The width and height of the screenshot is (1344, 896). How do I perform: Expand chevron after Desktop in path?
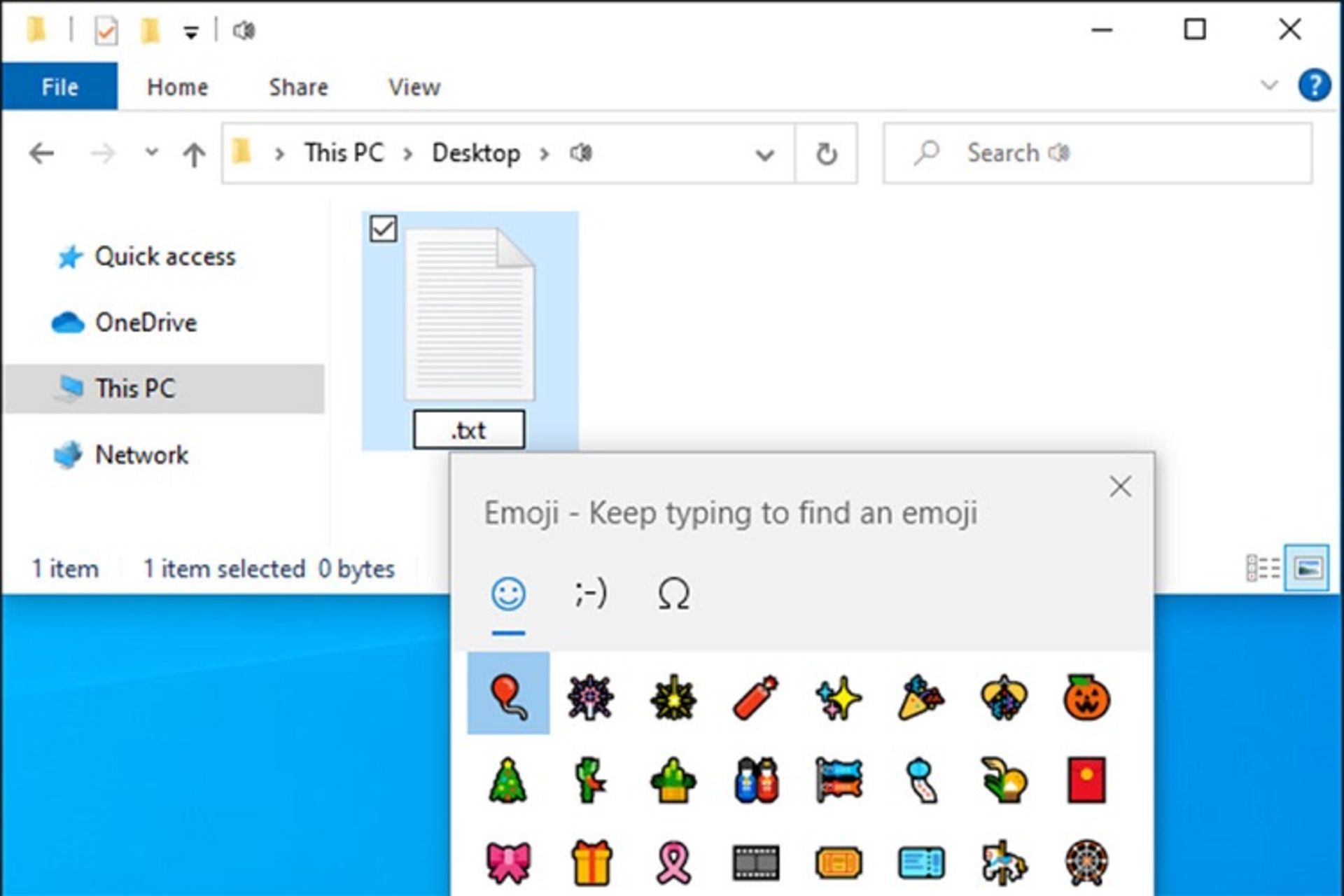(544, 154)
